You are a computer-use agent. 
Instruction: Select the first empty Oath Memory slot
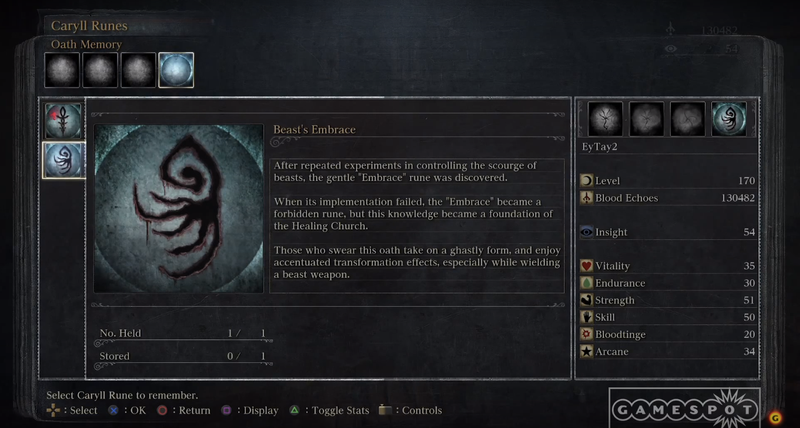[x=62, y=70]
